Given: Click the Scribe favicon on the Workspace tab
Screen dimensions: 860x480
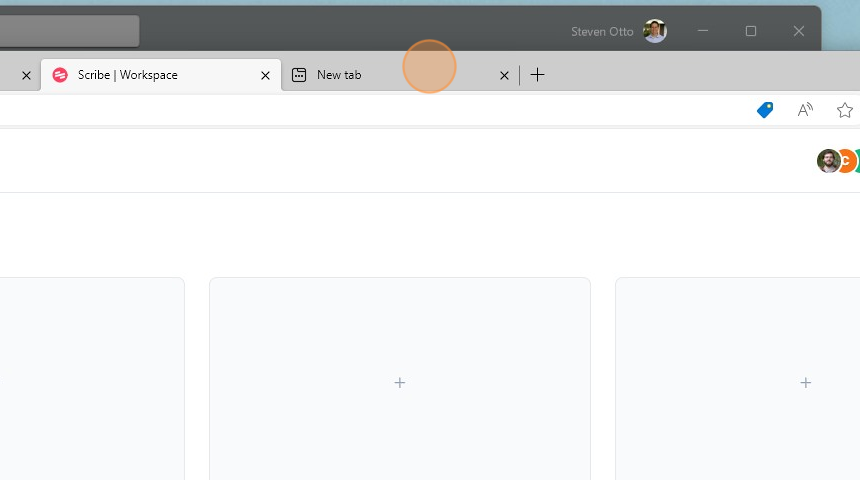Looking at the screenshot, I should point(60,75).
